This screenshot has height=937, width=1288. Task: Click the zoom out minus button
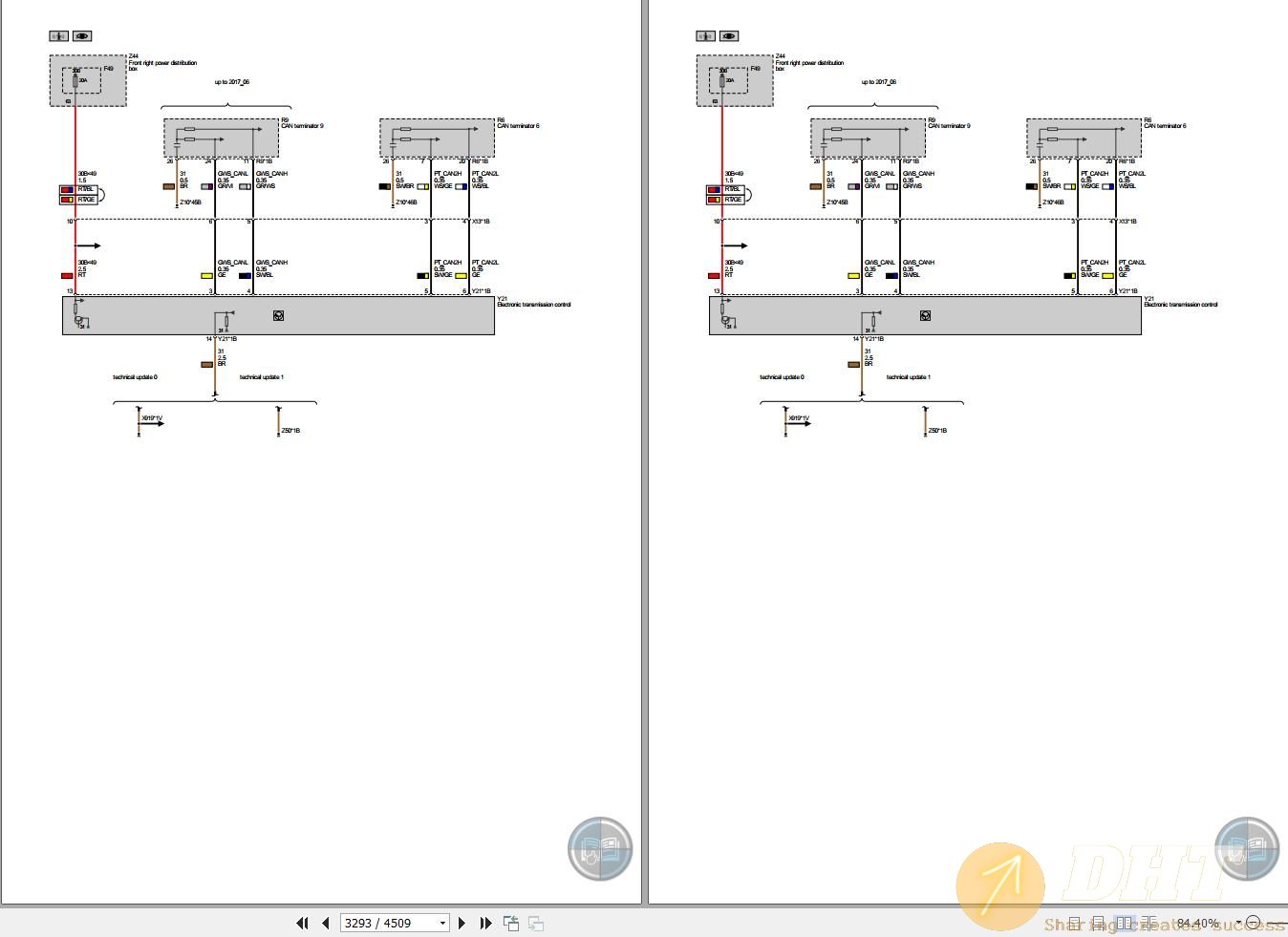tap(1253, 923)
